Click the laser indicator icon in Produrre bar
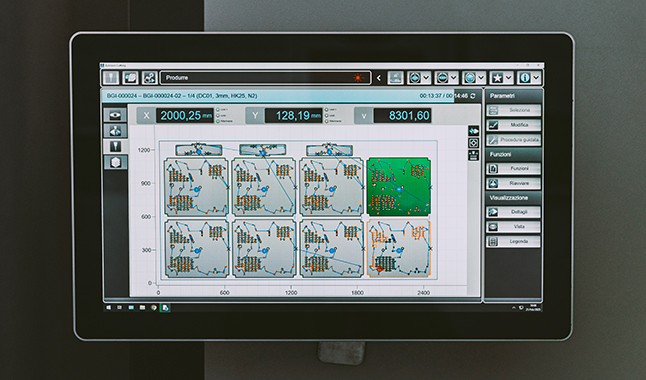The height and width of the screenshot is (380, 646). pos(358,77)
